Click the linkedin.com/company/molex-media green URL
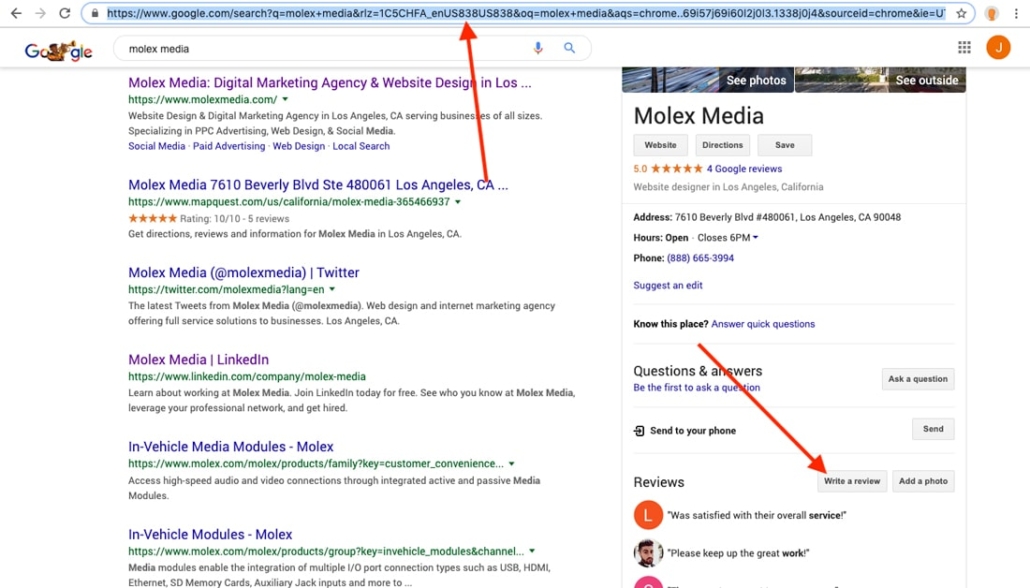The width and height of the screenshot is (1030, 588). 247,376
